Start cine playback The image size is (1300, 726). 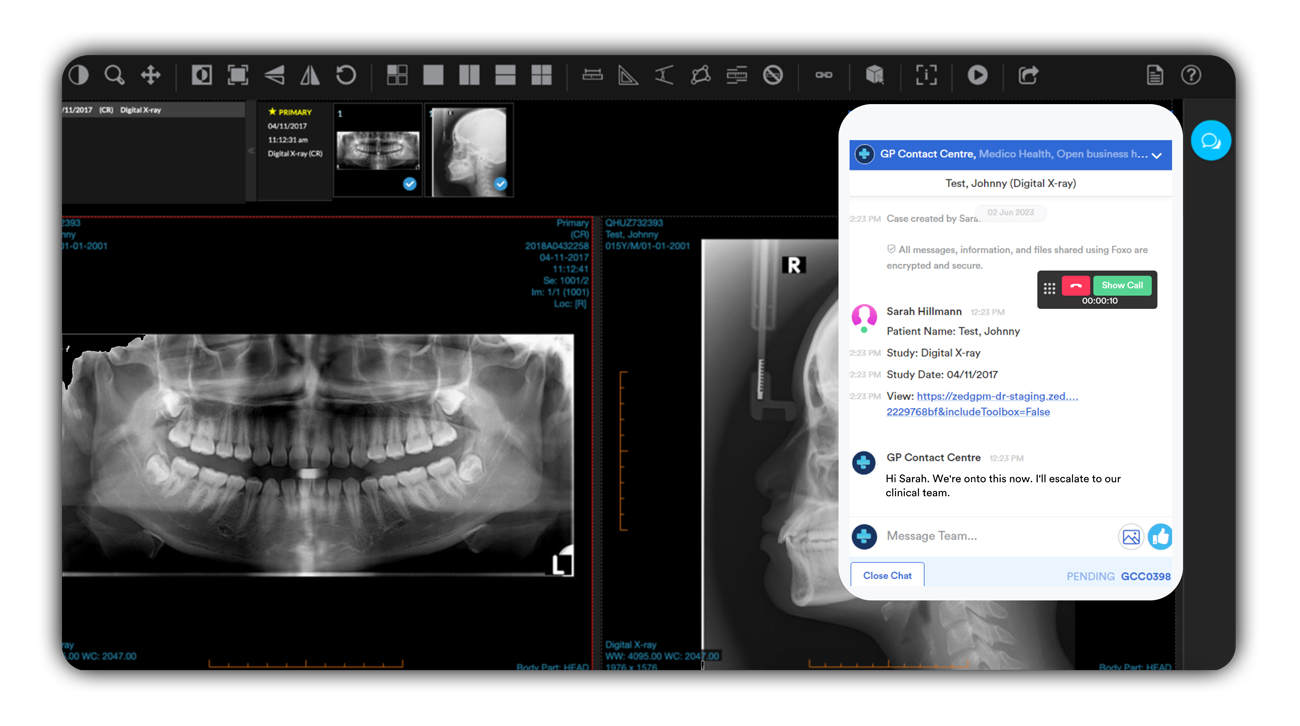(978, 75)
